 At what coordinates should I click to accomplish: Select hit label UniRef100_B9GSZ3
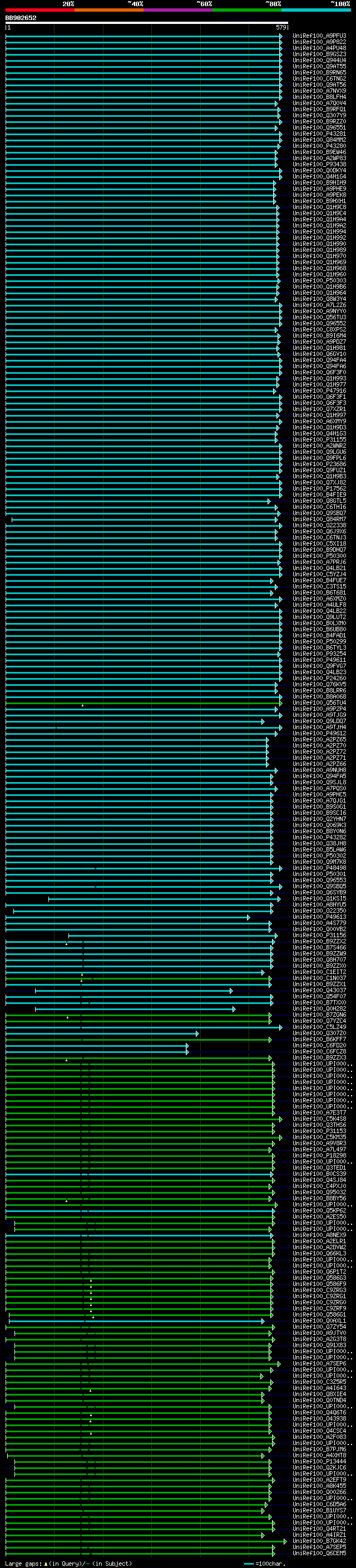(319, 54)
